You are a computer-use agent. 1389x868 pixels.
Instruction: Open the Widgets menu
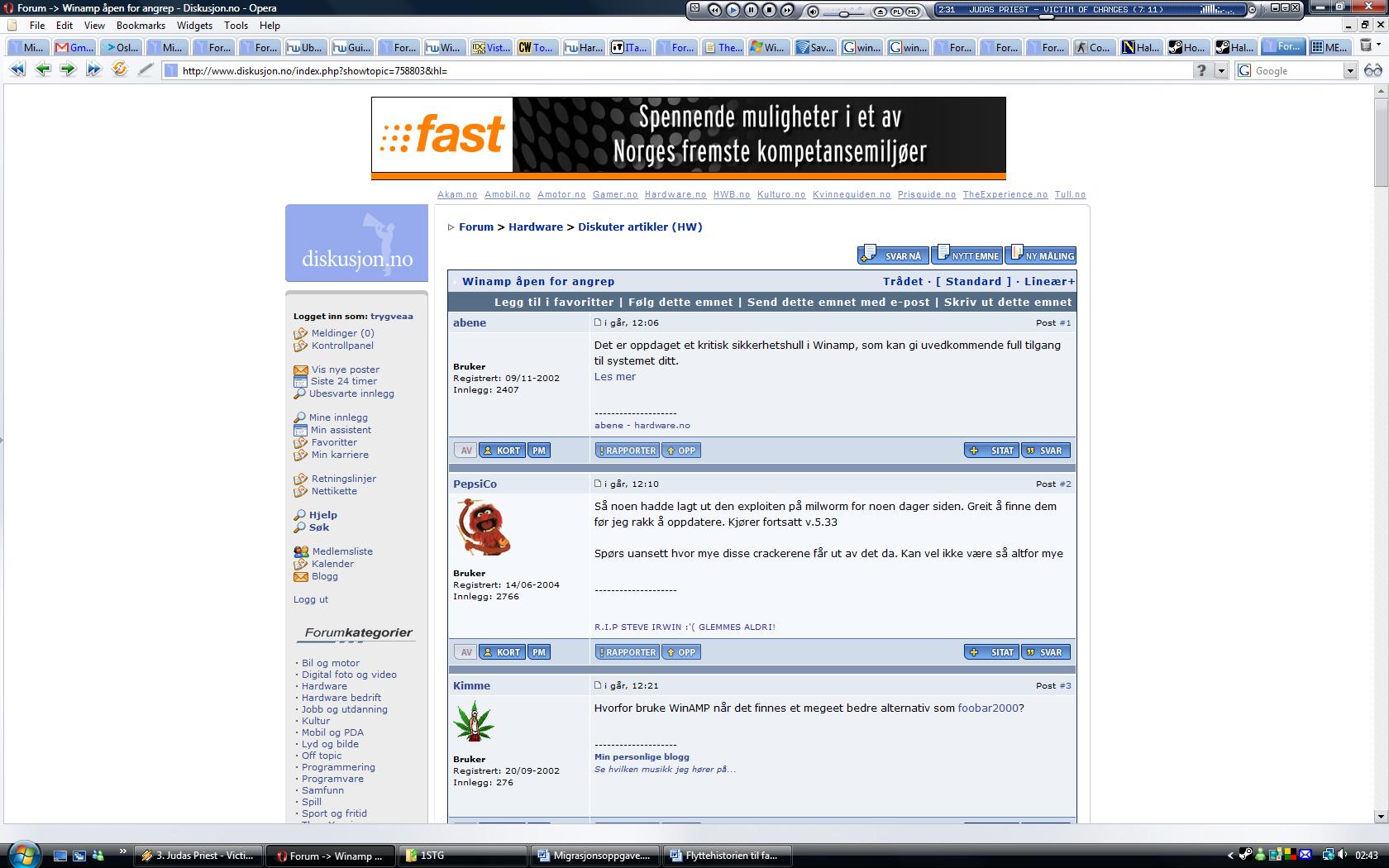194,26
